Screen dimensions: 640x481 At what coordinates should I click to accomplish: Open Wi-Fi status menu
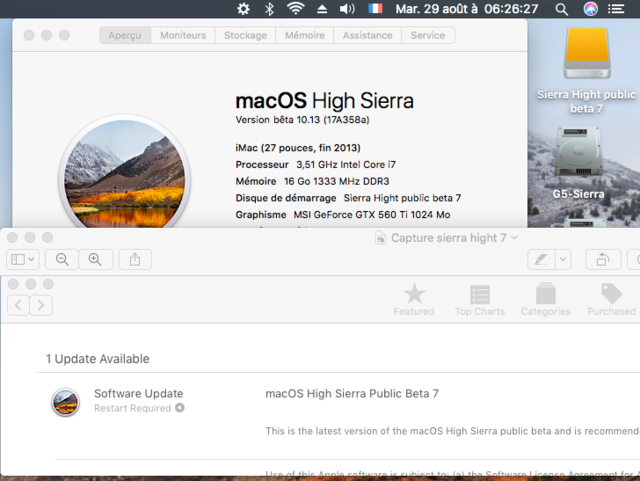[x=296, y=9]
